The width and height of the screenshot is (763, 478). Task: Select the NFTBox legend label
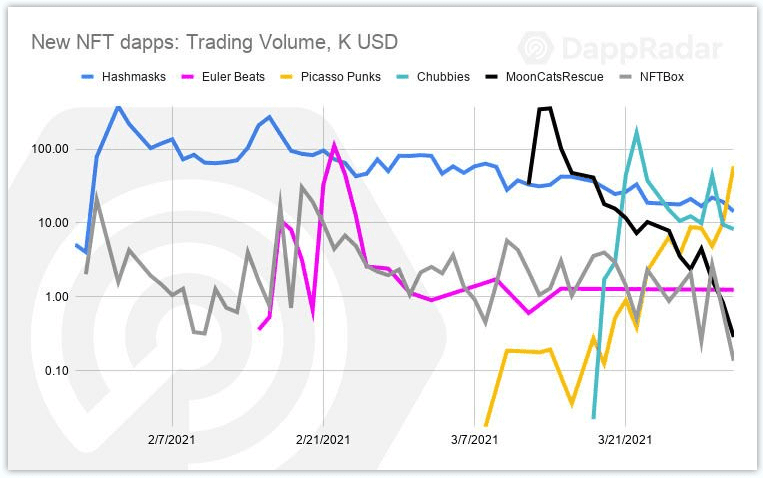pos(662,77)
